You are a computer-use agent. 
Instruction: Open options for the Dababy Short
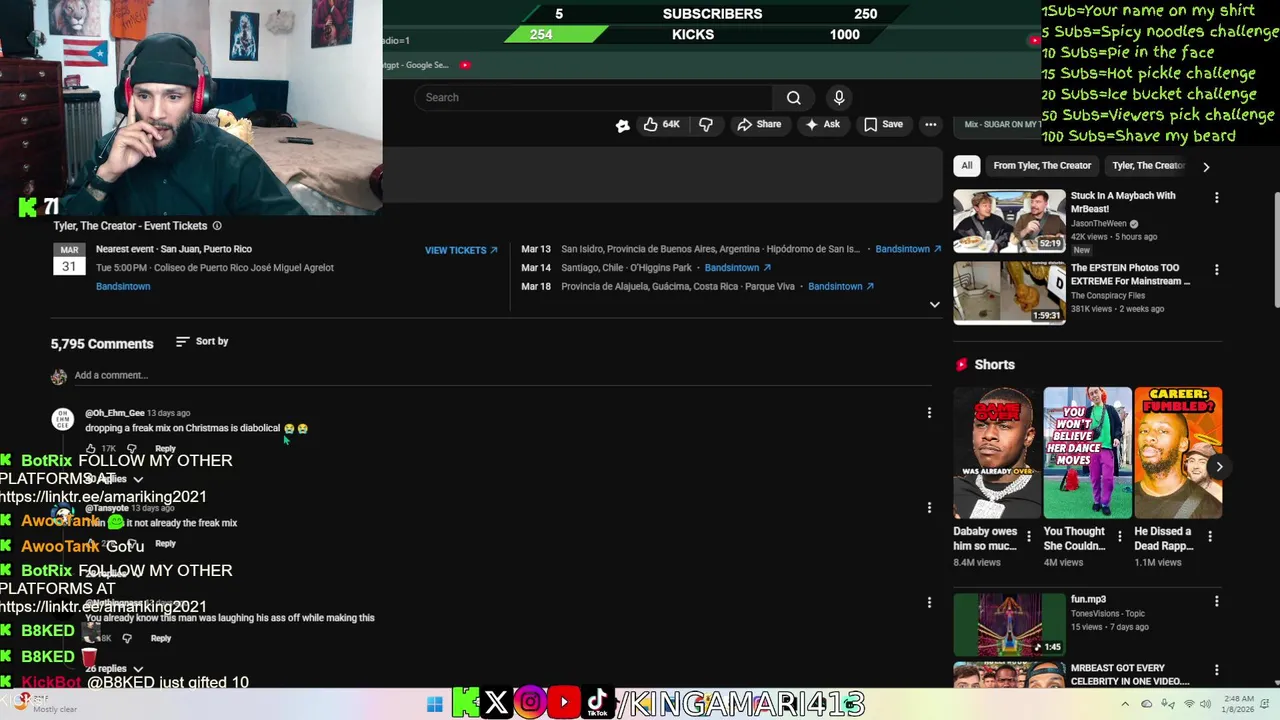pos(1029,537)
